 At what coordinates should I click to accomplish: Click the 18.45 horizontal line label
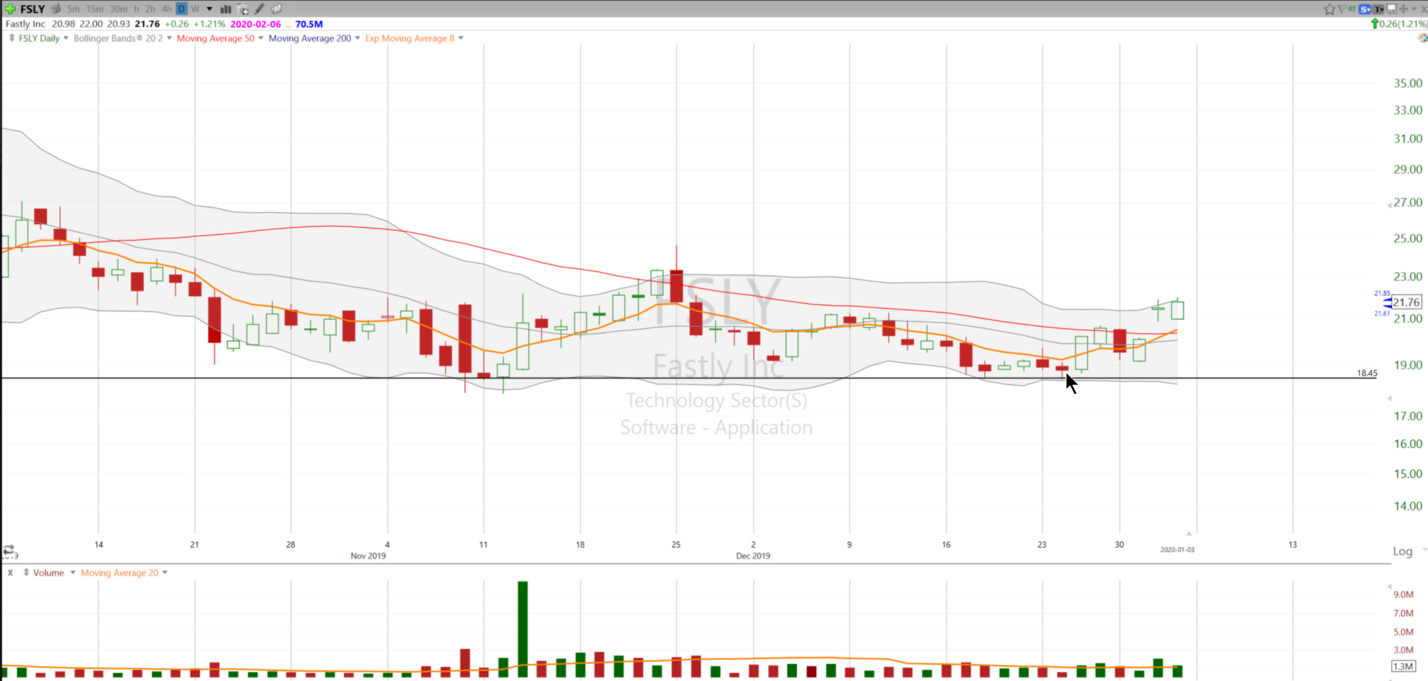(x=1366, y=373)
